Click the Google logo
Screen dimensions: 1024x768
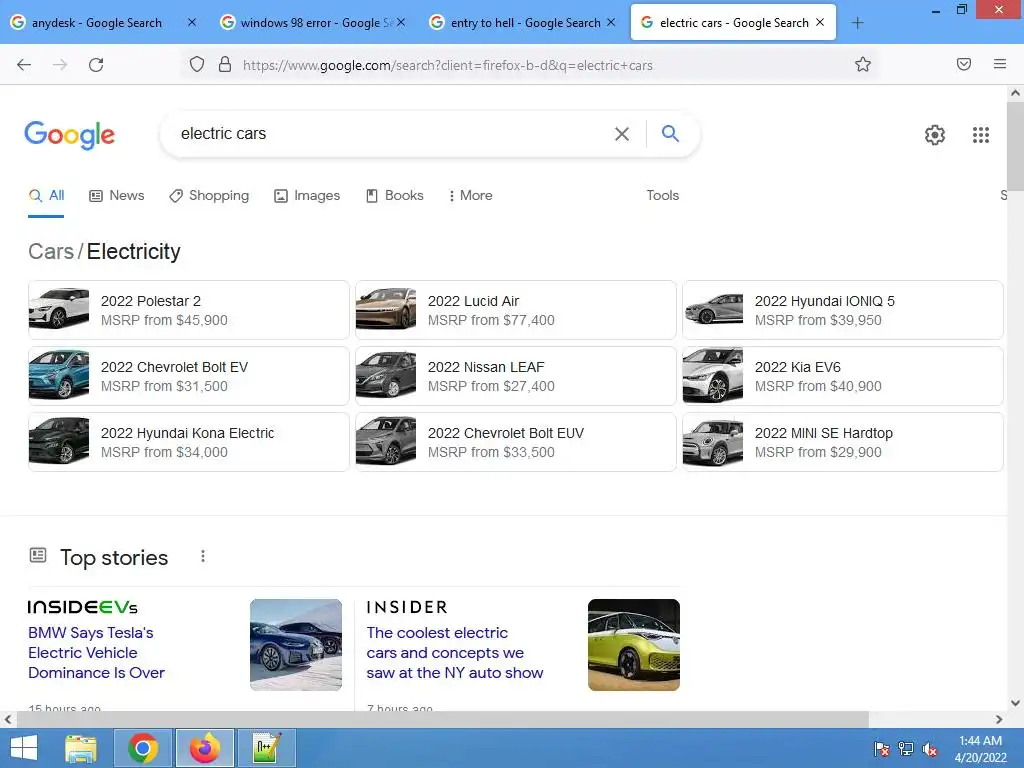70,135
